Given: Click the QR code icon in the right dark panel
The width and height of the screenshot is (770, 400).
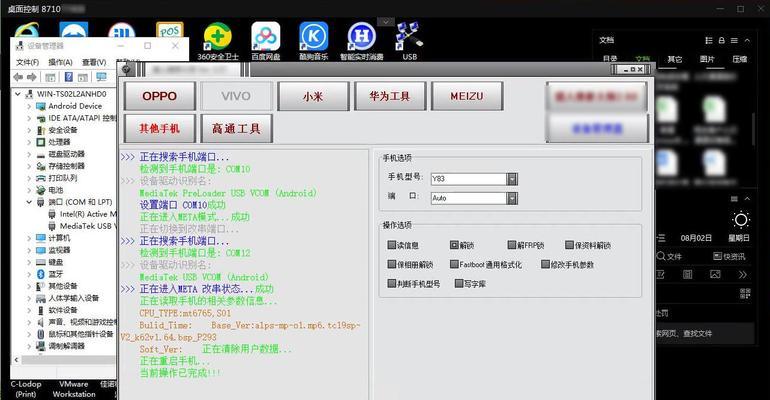Looking at the screenshot, I should 745,293.
